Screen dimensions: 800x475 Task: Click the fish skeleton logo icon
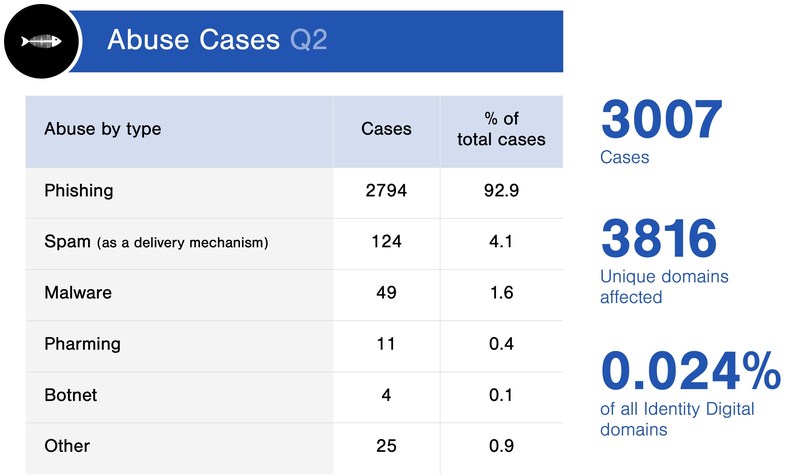[40, 40]
